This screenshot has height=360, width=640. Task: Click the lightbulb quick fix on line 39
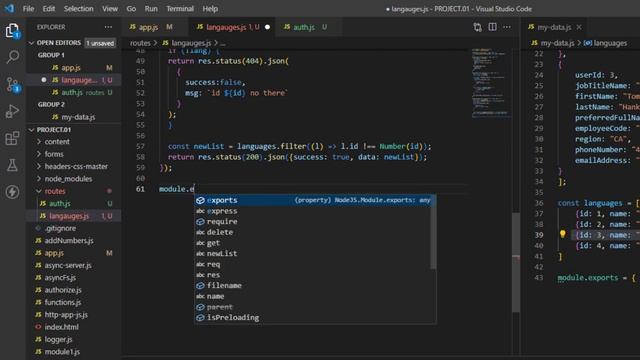[x=563, y=234]
